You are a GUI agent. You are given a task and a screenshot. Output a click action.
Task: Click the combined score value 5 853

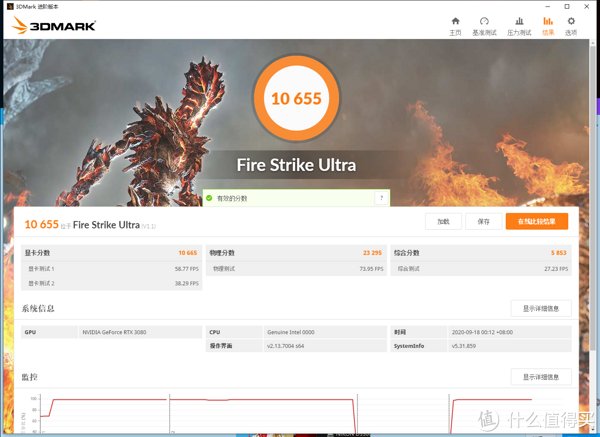[x=559, y=253]
